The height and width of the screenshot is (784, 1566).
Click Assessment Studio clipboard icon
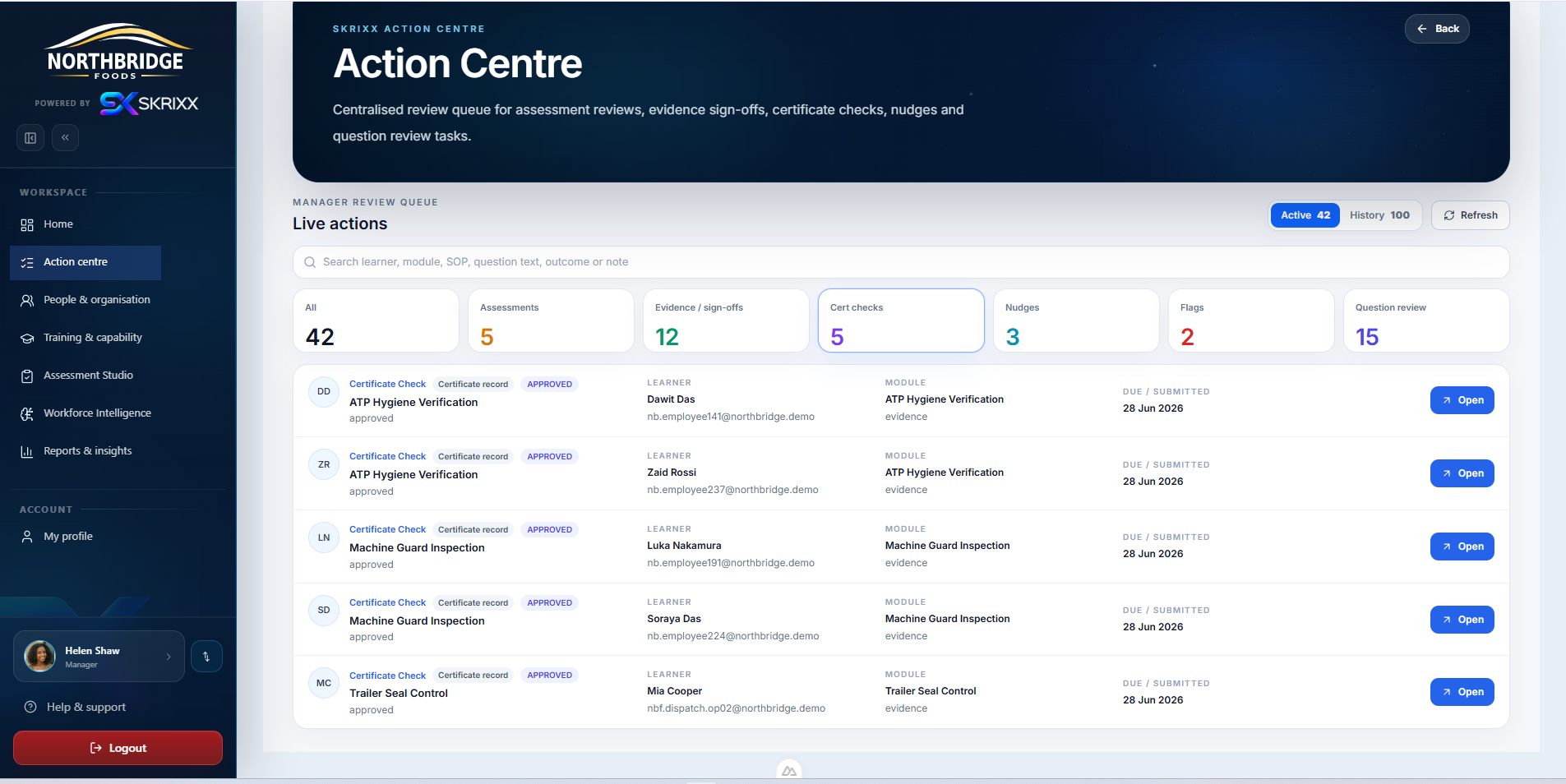[x=27, y=376]
